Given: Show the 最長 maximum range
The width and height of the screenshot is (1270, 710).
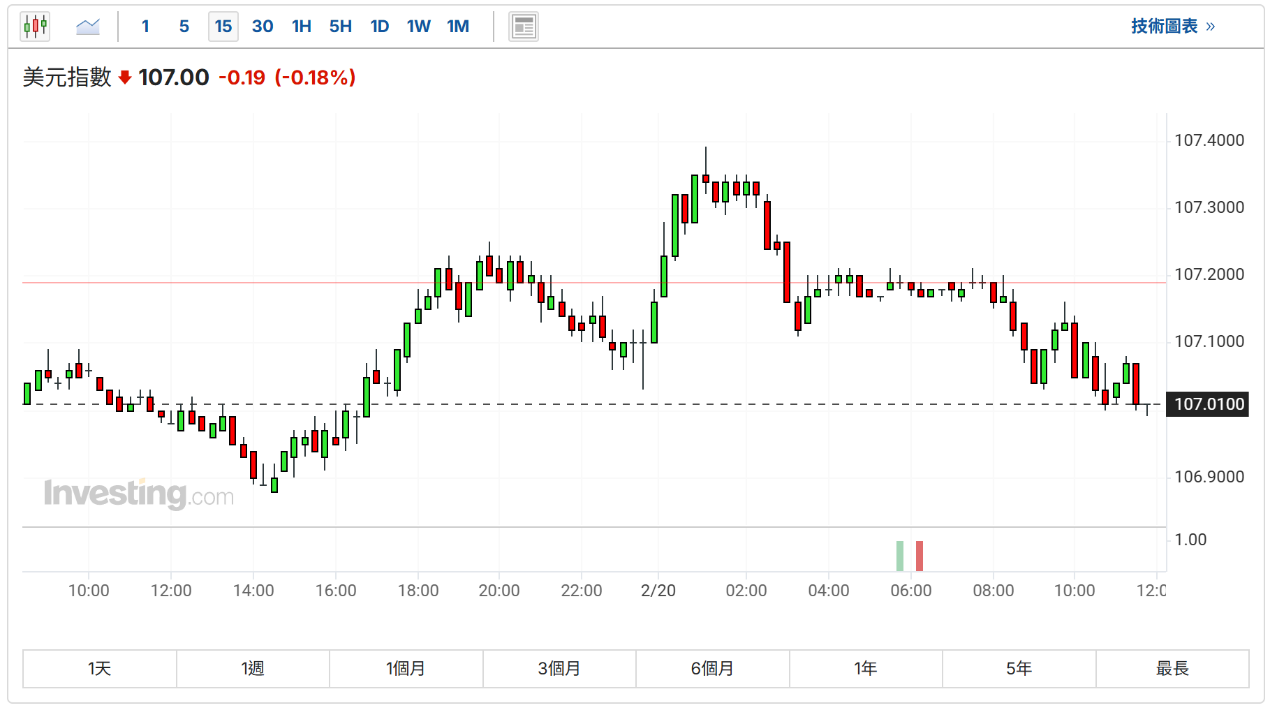Looking at the screenshot, I should point(1172,669).
